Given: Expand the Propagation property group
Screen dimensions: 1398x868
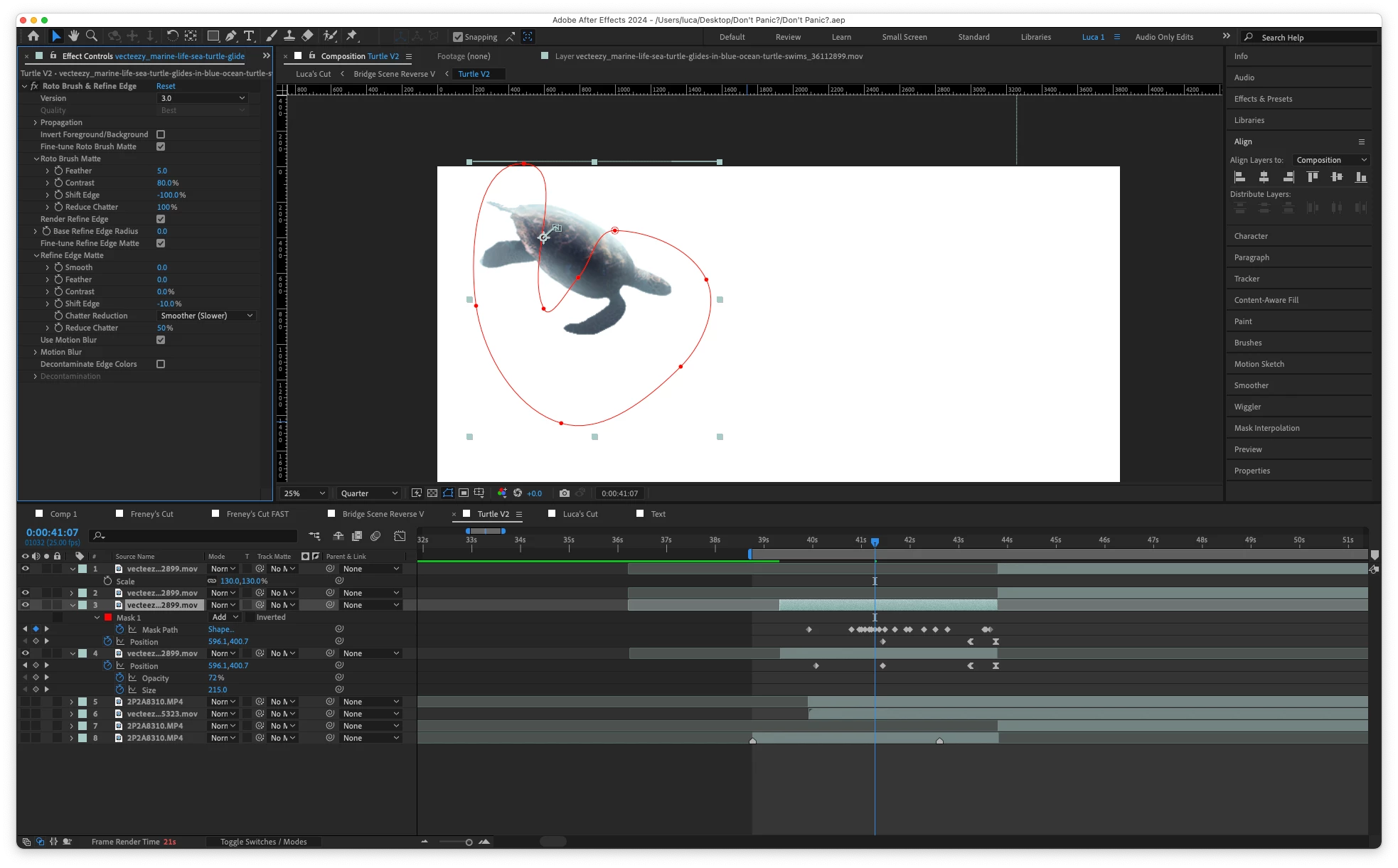Looking at the screenshot, I should pyautogui.click(x=35, y=122).
